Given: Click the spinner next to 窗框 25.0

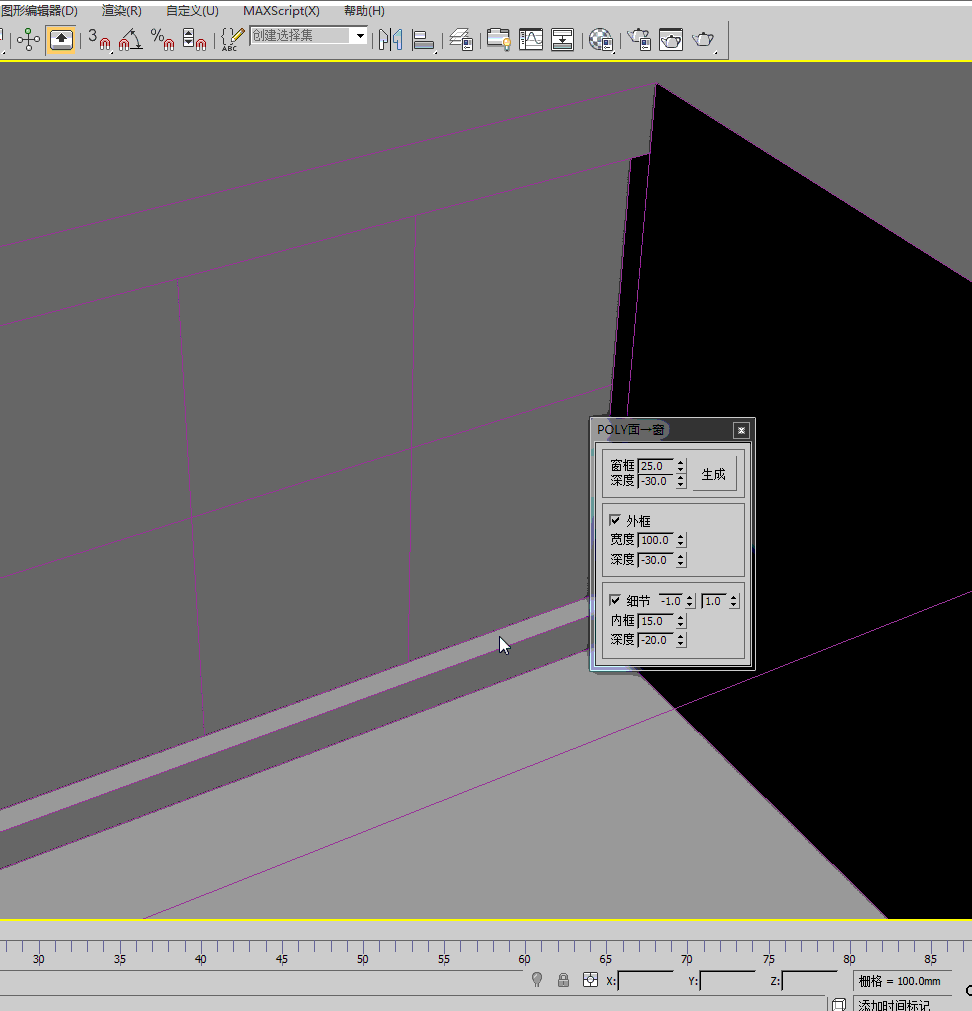Looking at the screenshot, I should pyautogui.click(x=681, y=466).
